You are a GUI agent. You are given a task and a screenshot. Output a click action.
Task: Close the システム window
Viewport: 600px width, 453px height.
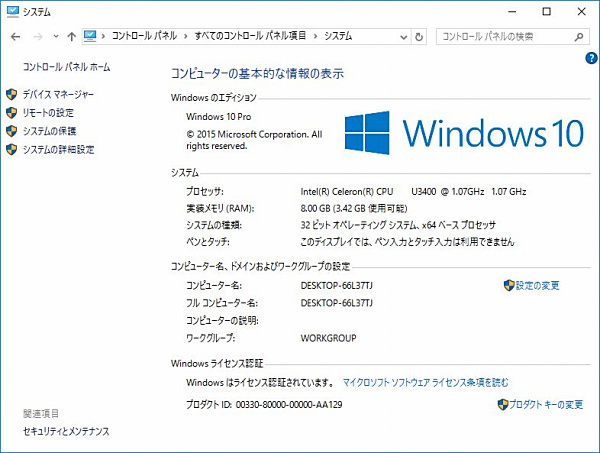(581, 11)
